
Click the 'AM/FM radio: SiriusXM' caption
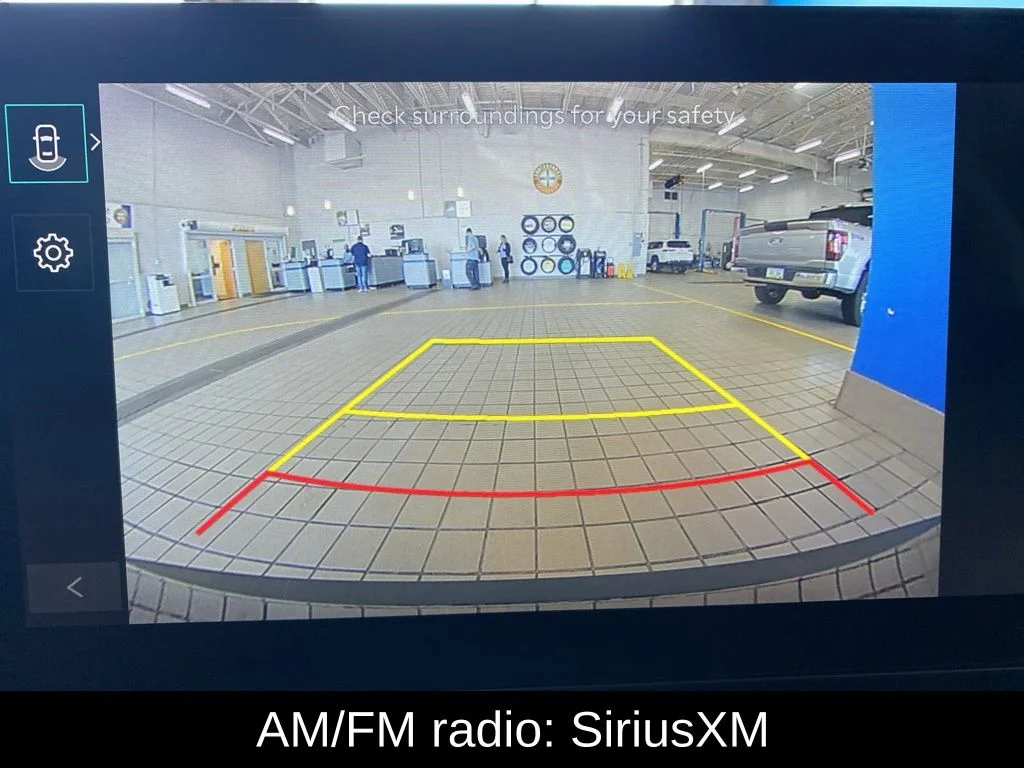pyautogui.click(x=512, y=729)
